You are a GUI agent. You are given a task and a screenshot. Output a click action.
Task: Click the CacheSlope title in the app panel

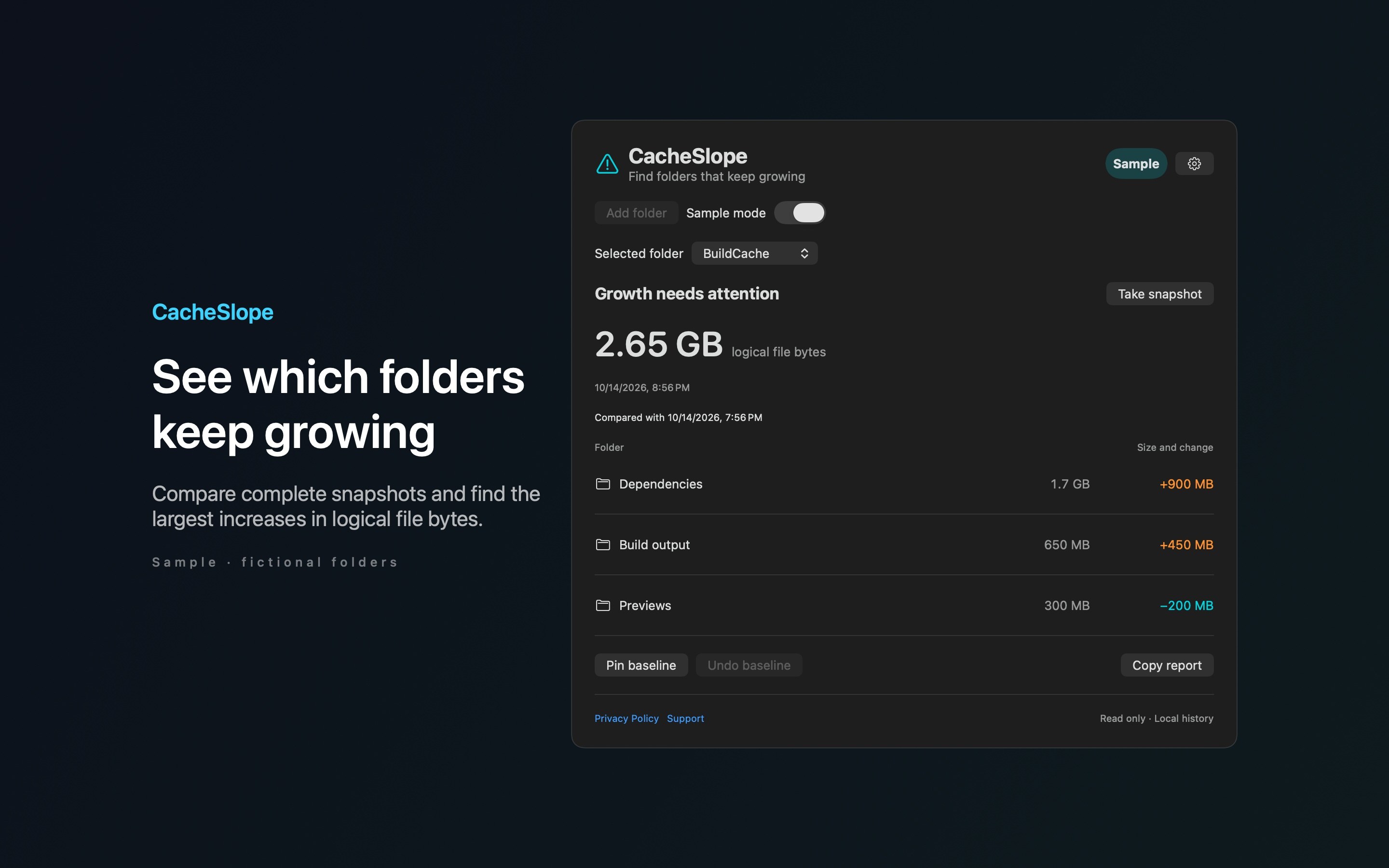coord(687,156)
